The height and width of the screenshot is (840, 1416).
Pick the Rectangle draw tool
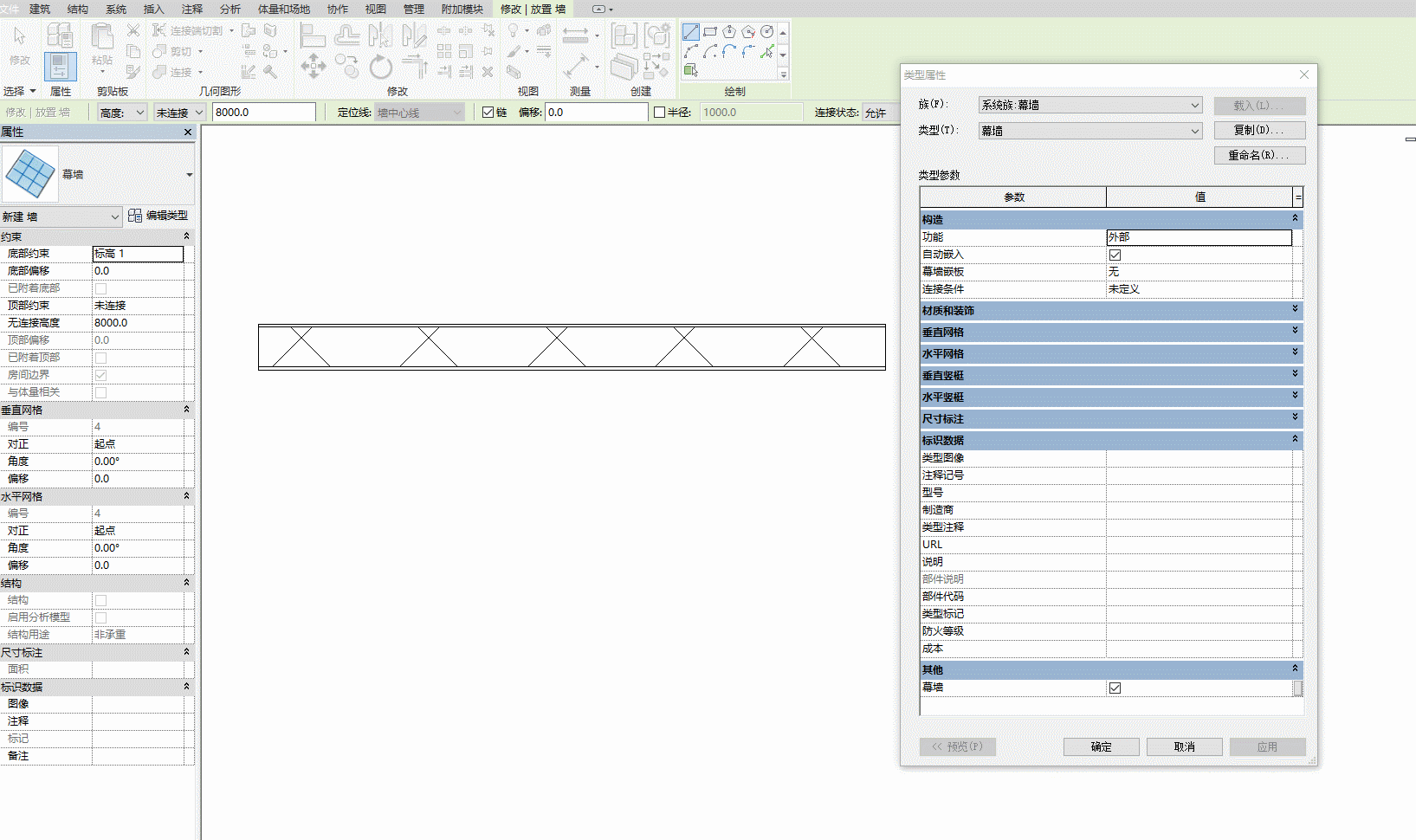click(710, 32)
